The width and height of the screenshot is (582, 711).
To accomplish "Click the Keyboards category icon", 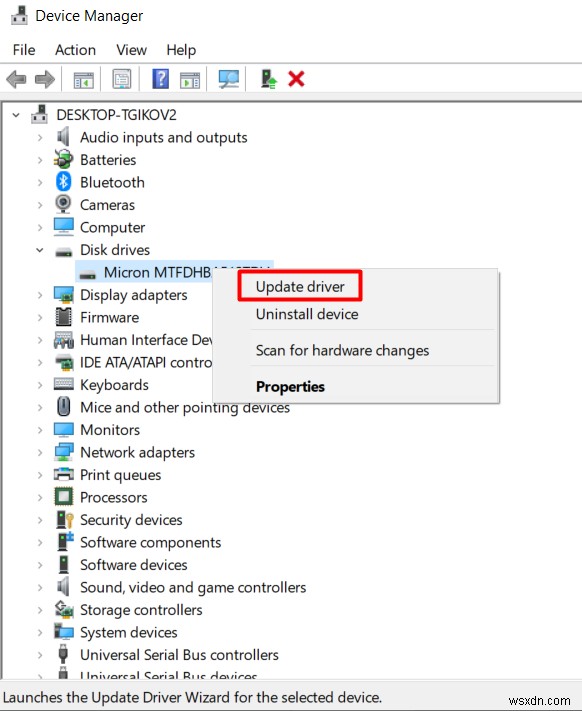I will point(63,384).
